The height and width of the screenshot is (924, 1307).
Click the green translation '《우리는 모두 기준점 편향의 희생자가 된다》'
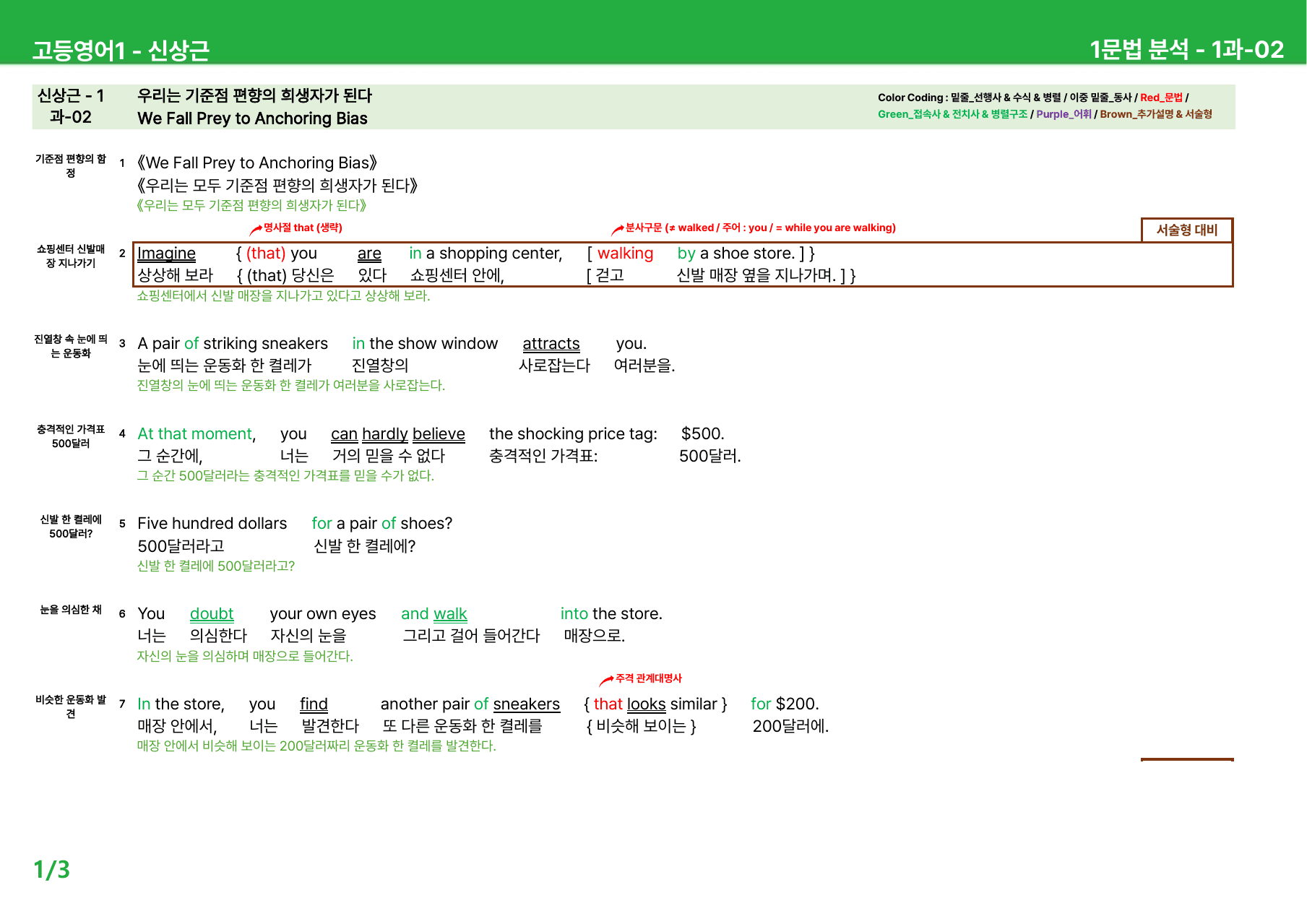point(251,205)
